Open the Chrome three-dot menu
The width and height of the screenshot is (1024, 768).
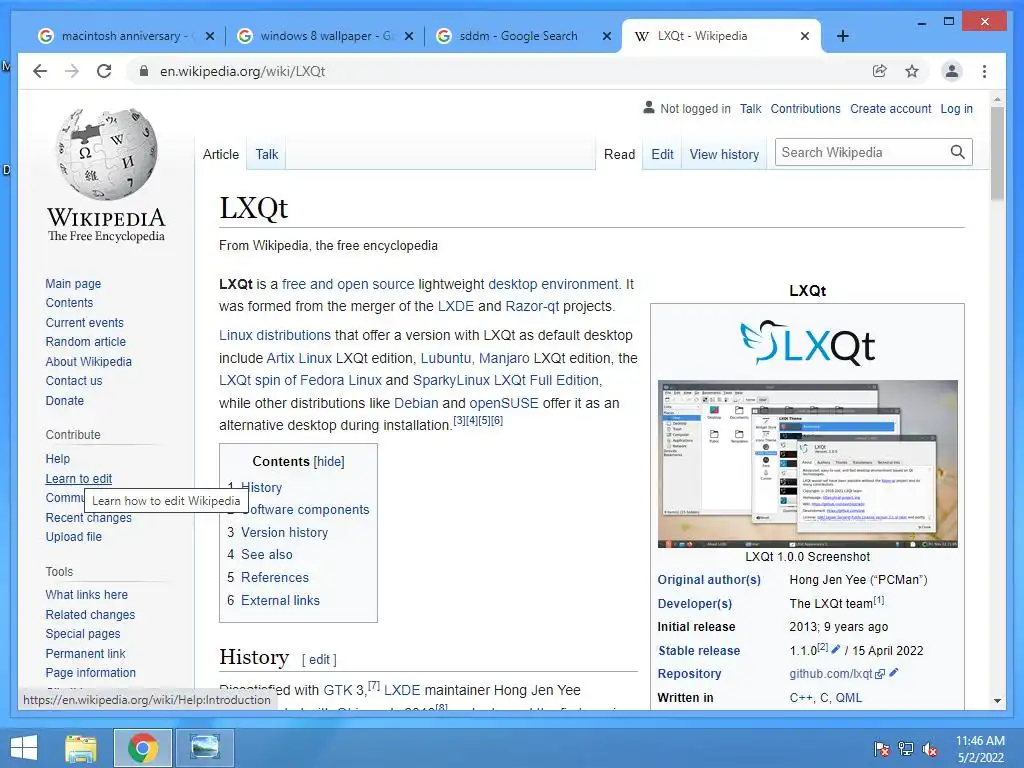[984, 71]
